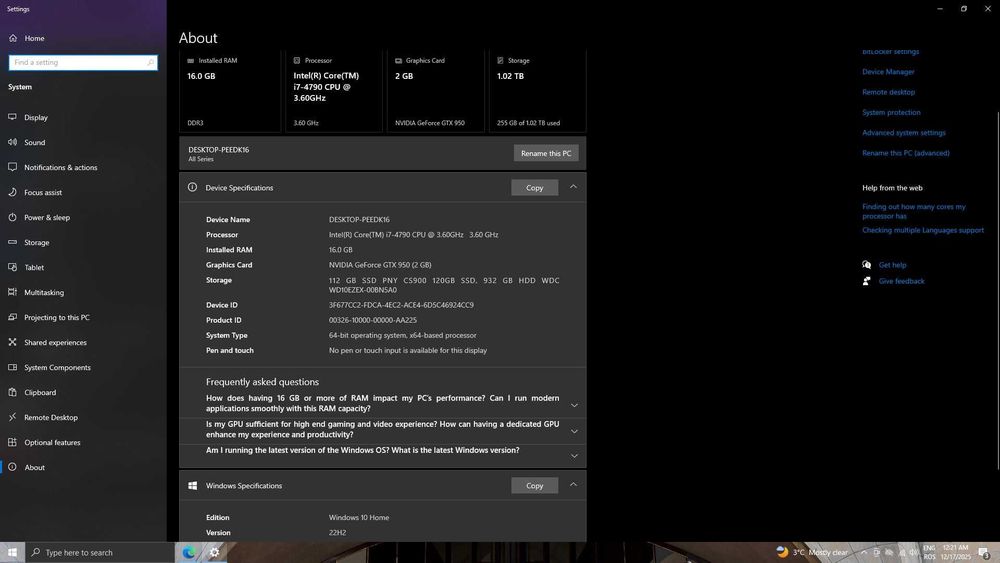Open Finding out how many cores link
This screenshot has width=1000, height=563.
(914, 212)
